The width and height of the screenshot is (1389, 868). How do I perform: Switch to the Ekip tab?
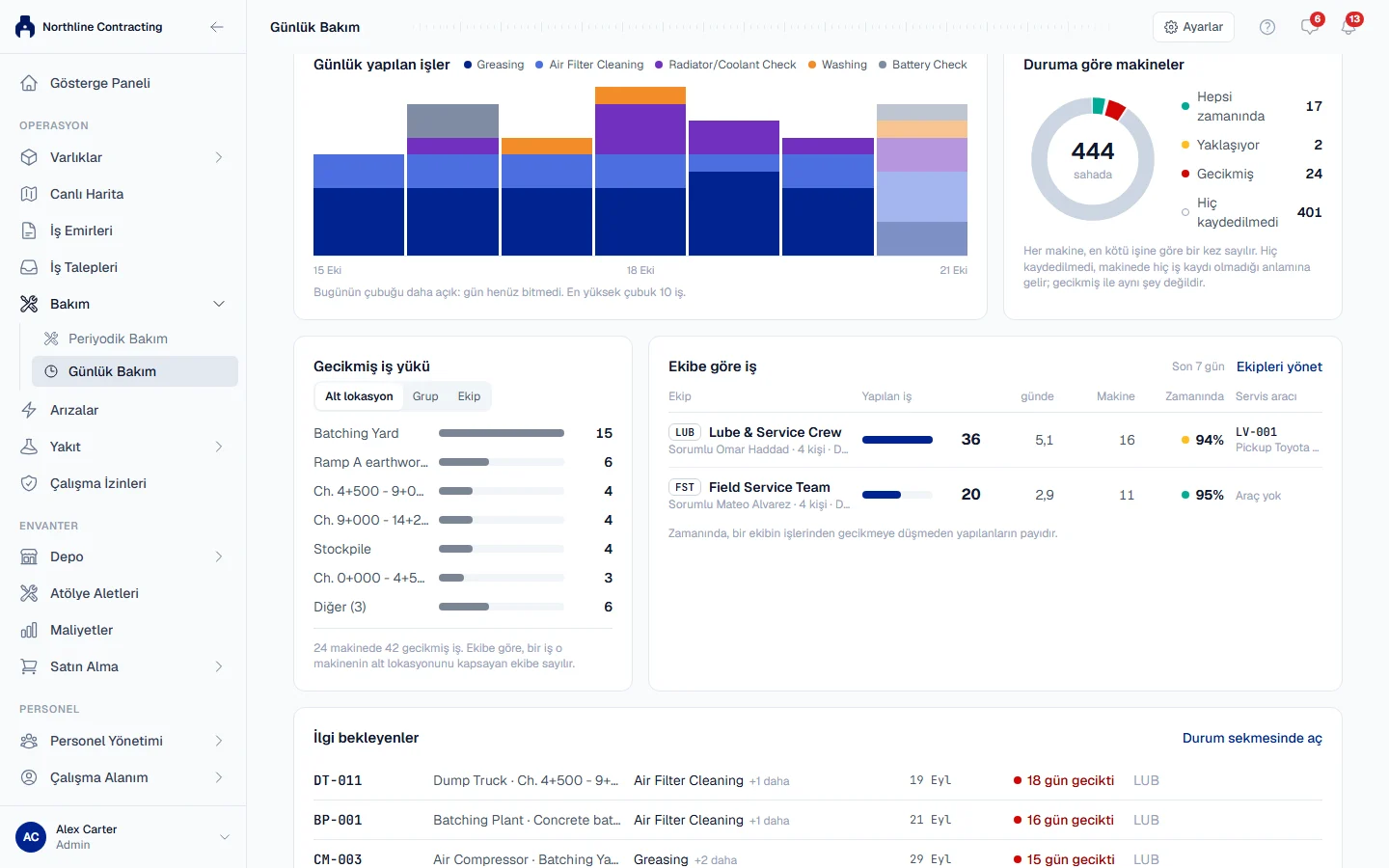(x=469, y=396)
